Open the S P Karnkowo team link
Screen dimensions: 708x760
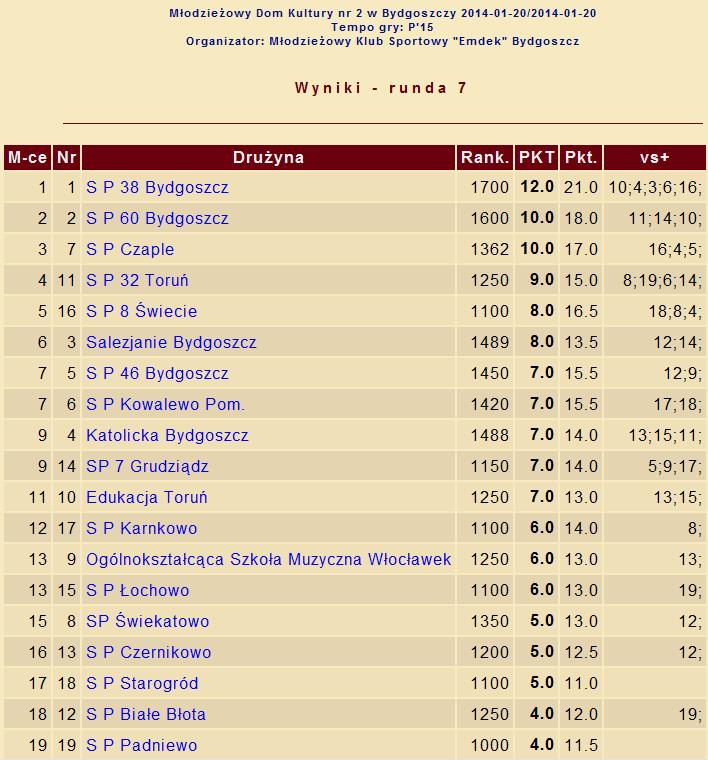point(142,528)
